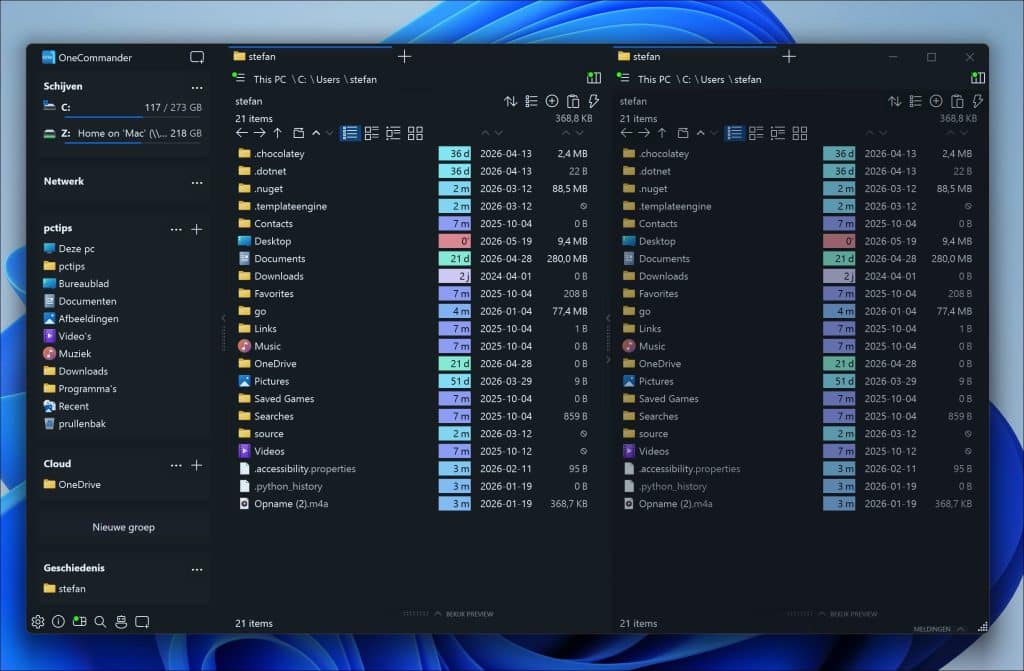
Task: Click right pane new item plus-circle icon
Action: [936, 101]
